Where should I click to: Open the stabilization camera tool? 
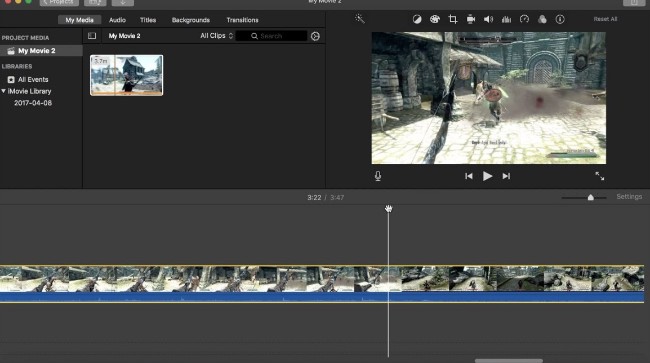tap(471, 19)
